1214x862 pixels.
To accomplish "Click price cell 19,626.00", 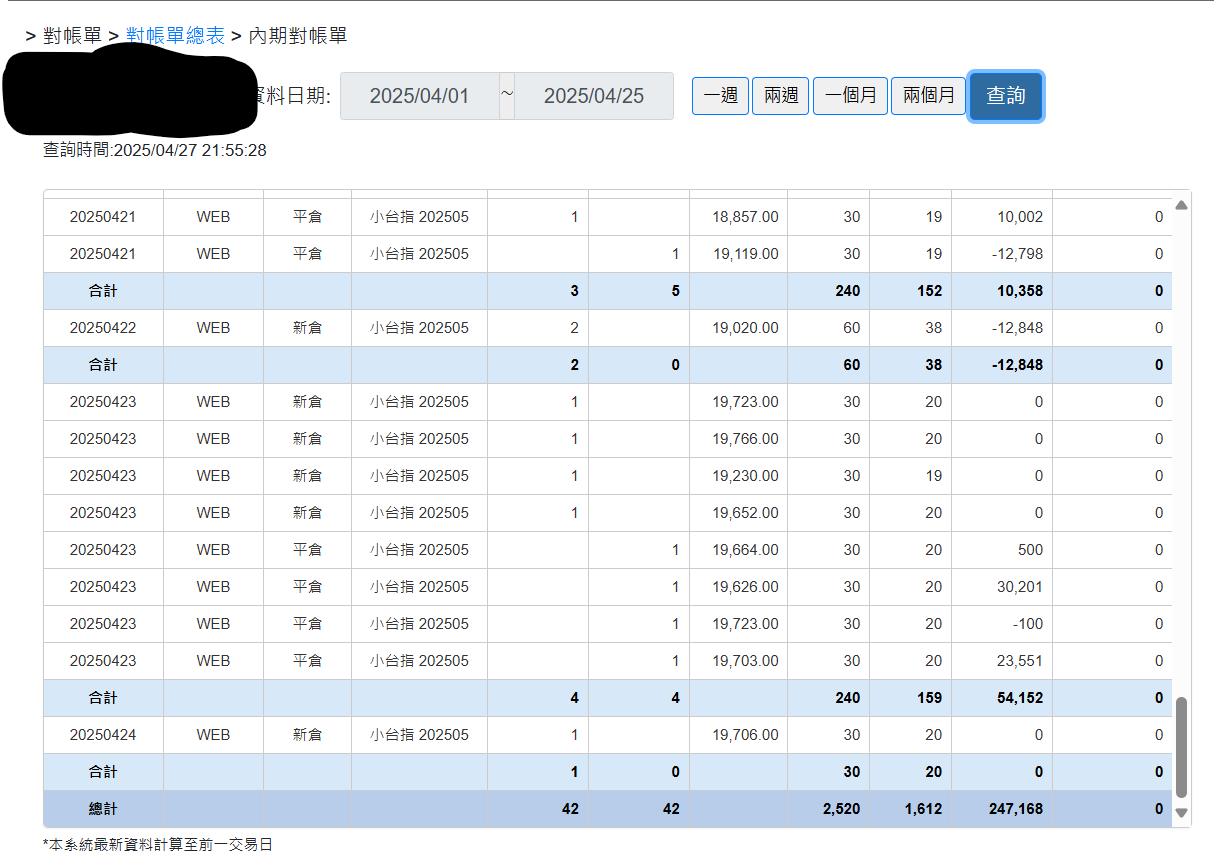I will coord(739,587).
